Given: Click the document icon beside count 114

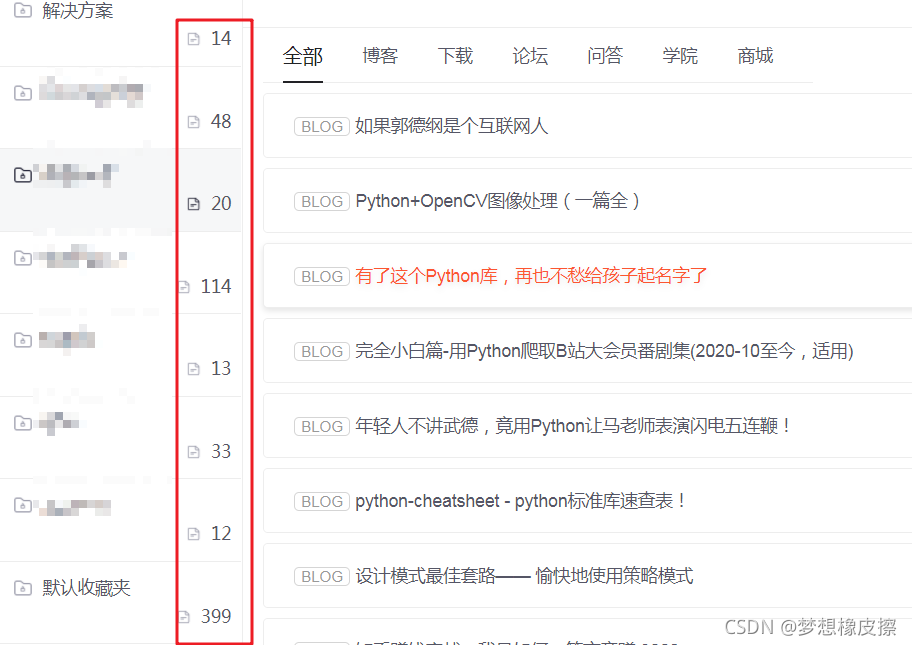Looking at the screenshot, I should pos(184,287).
